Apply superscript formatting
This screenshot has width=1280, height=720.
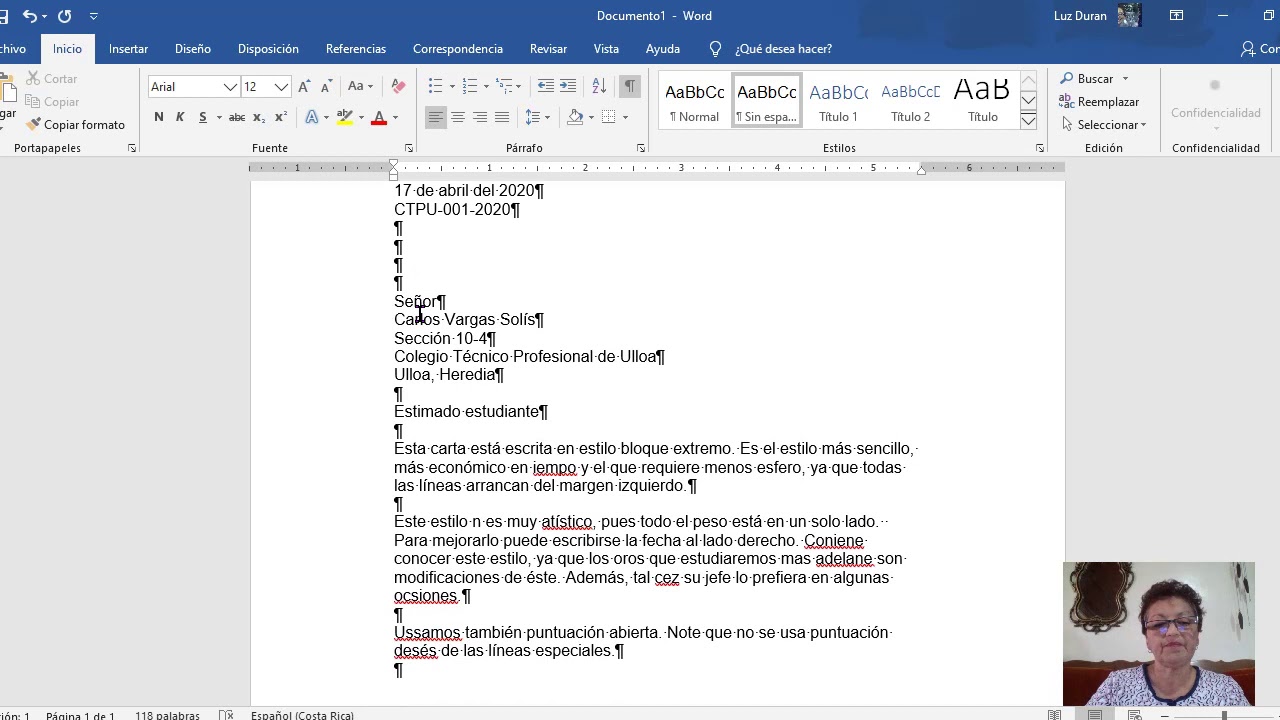pyautogui.click(x=280, y=117)
